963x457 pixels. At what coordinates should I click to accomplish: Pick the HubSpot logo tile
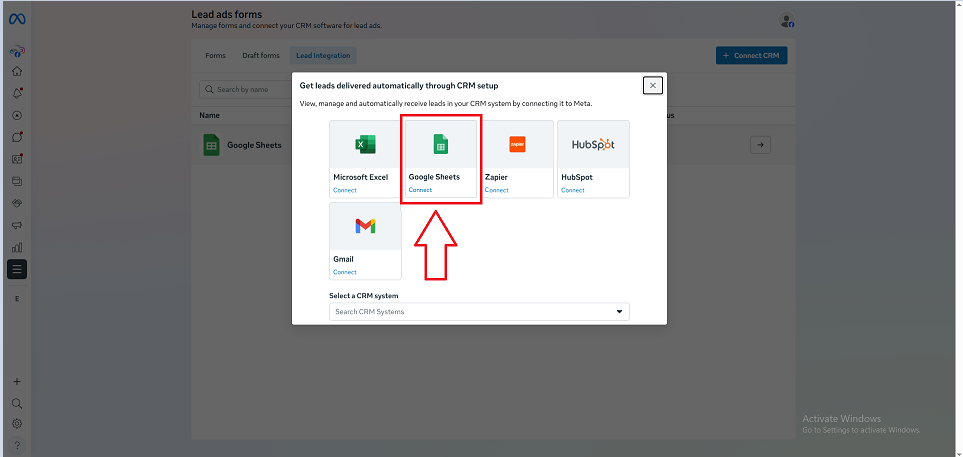pos(593,145)
